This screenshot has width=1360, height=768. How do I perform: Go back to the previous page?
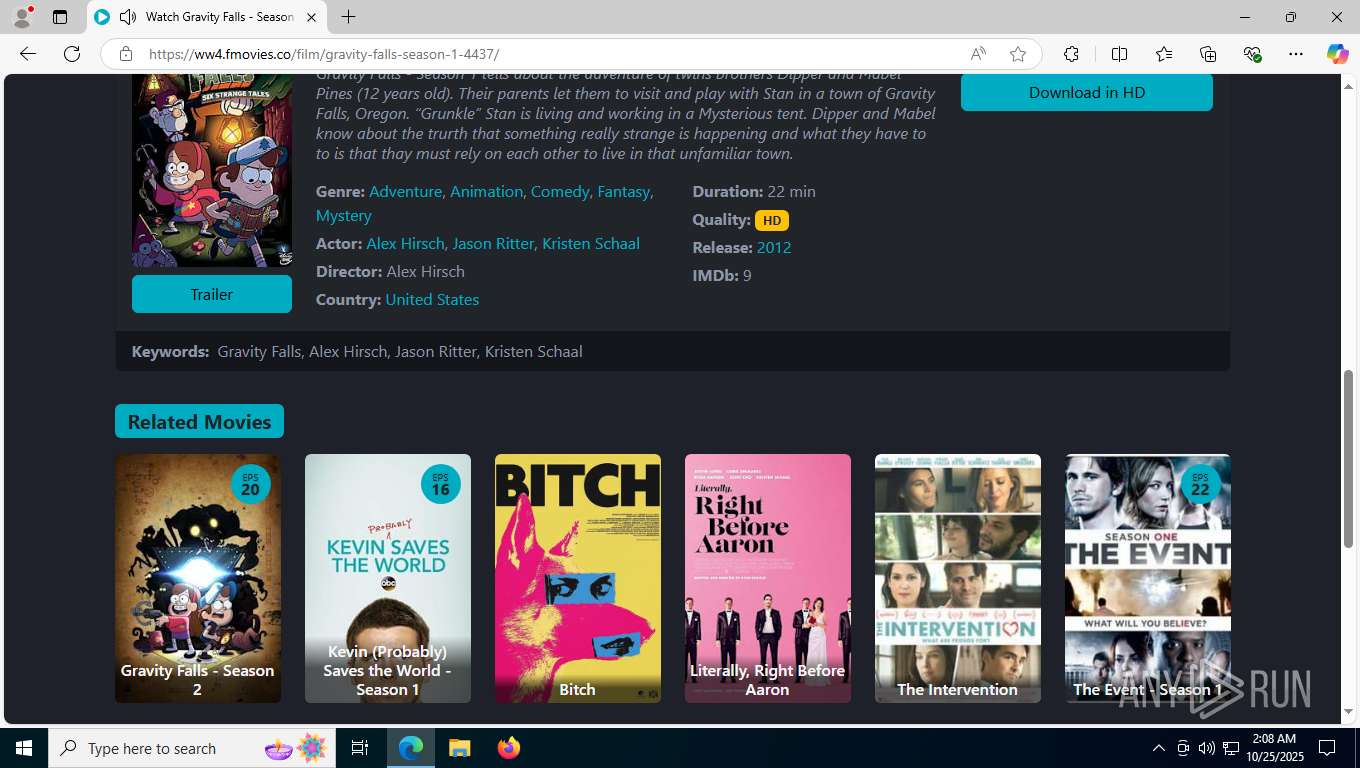[x=28, y=54]
